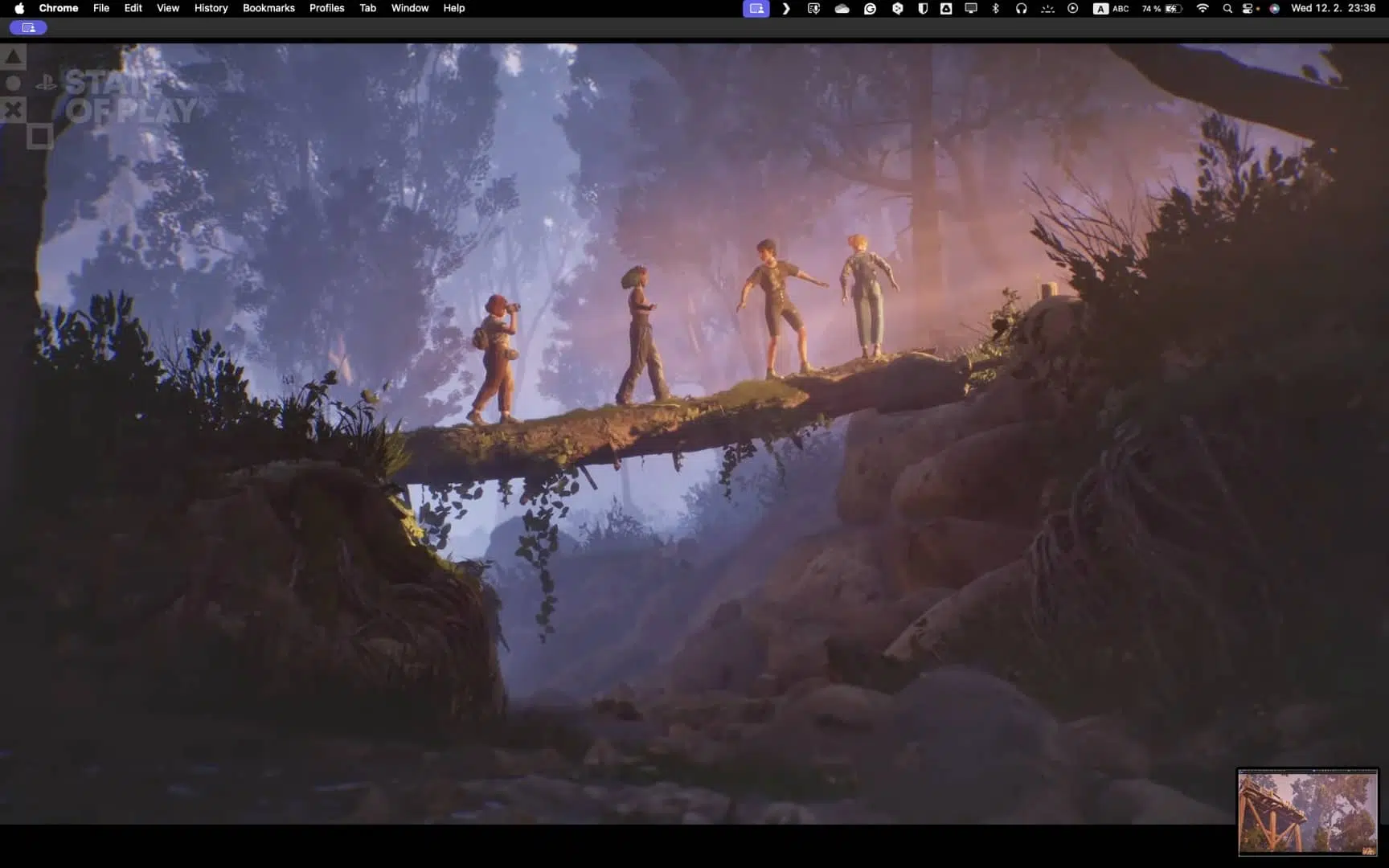This screenshot has height=868, width=1389.
Task: Open Spotlight search
Action: 1227,8
